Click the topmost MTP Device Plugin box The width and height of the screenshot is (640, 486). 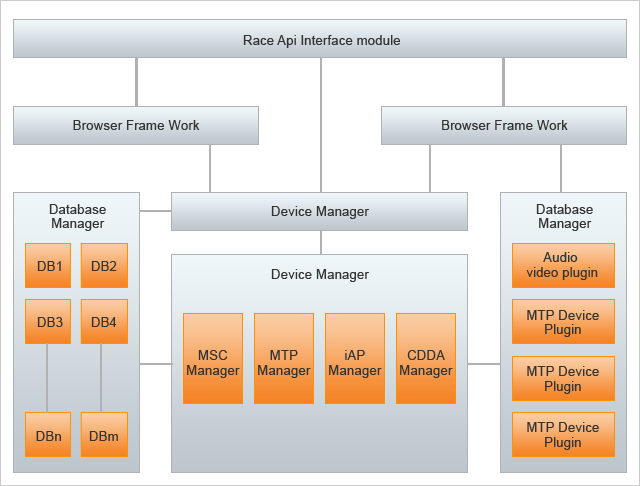pyautogui.click(x=564, y=322)
